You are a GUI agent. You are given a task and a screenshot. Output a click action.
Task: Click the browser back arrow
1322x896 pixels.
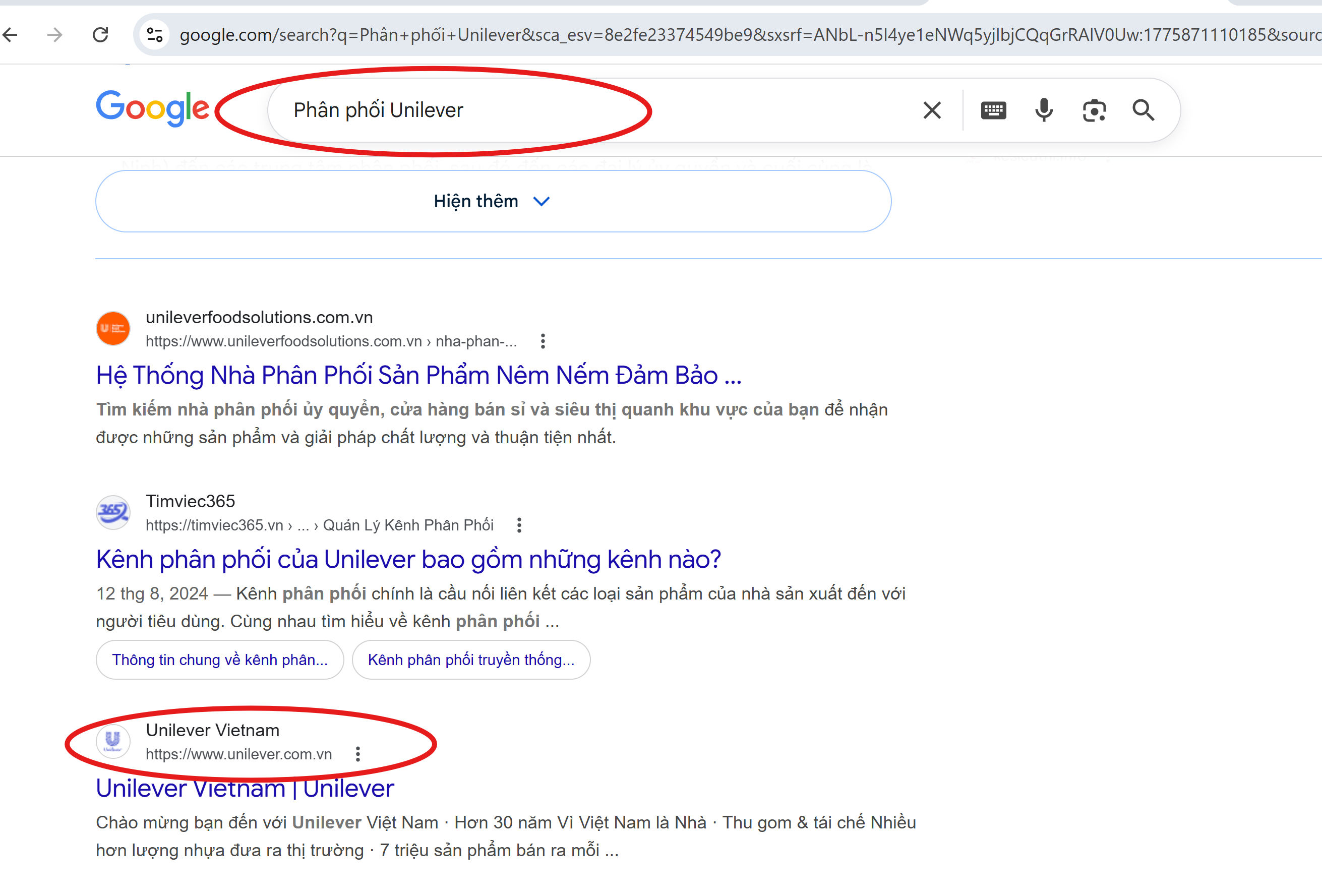tap(10, 35)
